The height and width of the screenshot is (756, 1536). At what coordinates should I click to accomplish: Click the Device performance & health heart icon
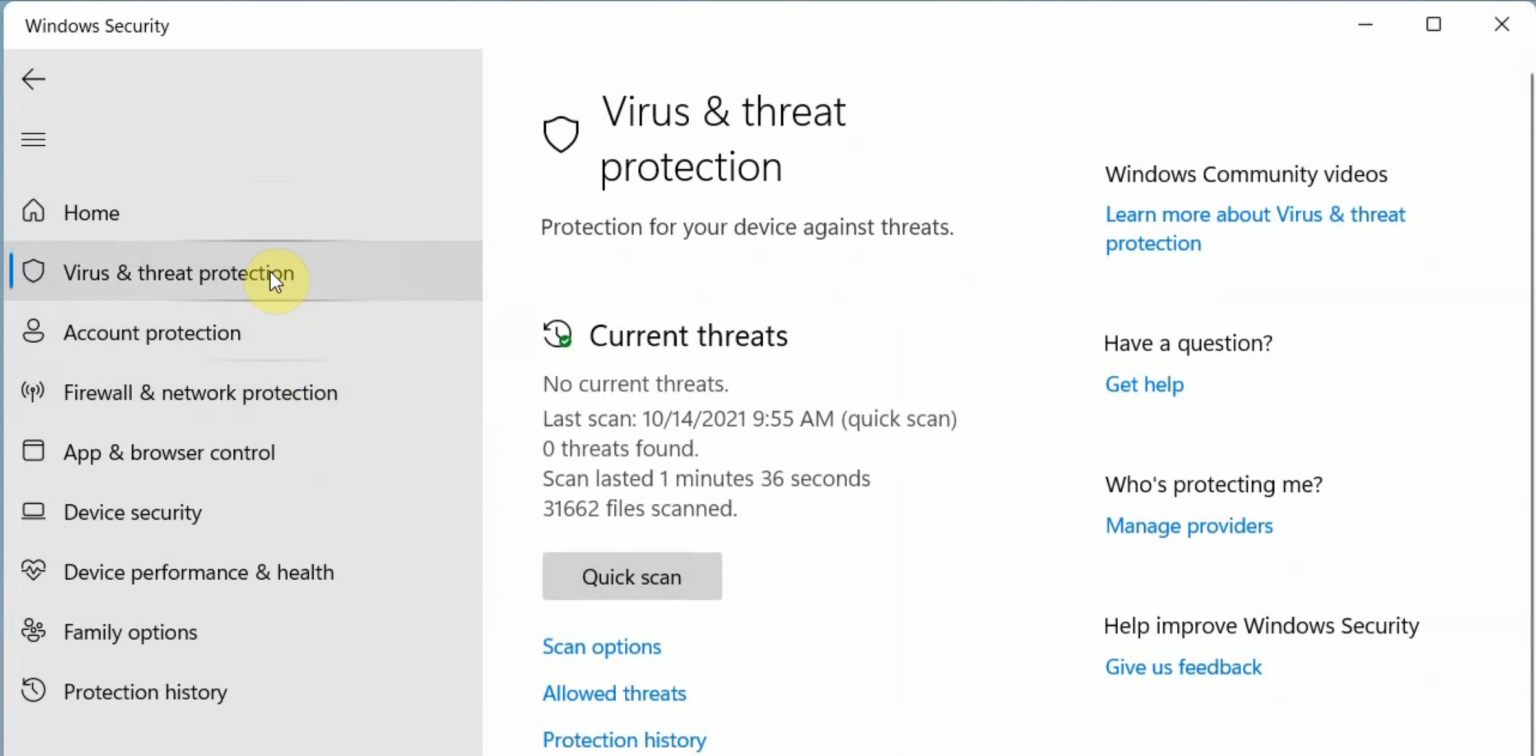pos(33,571)
